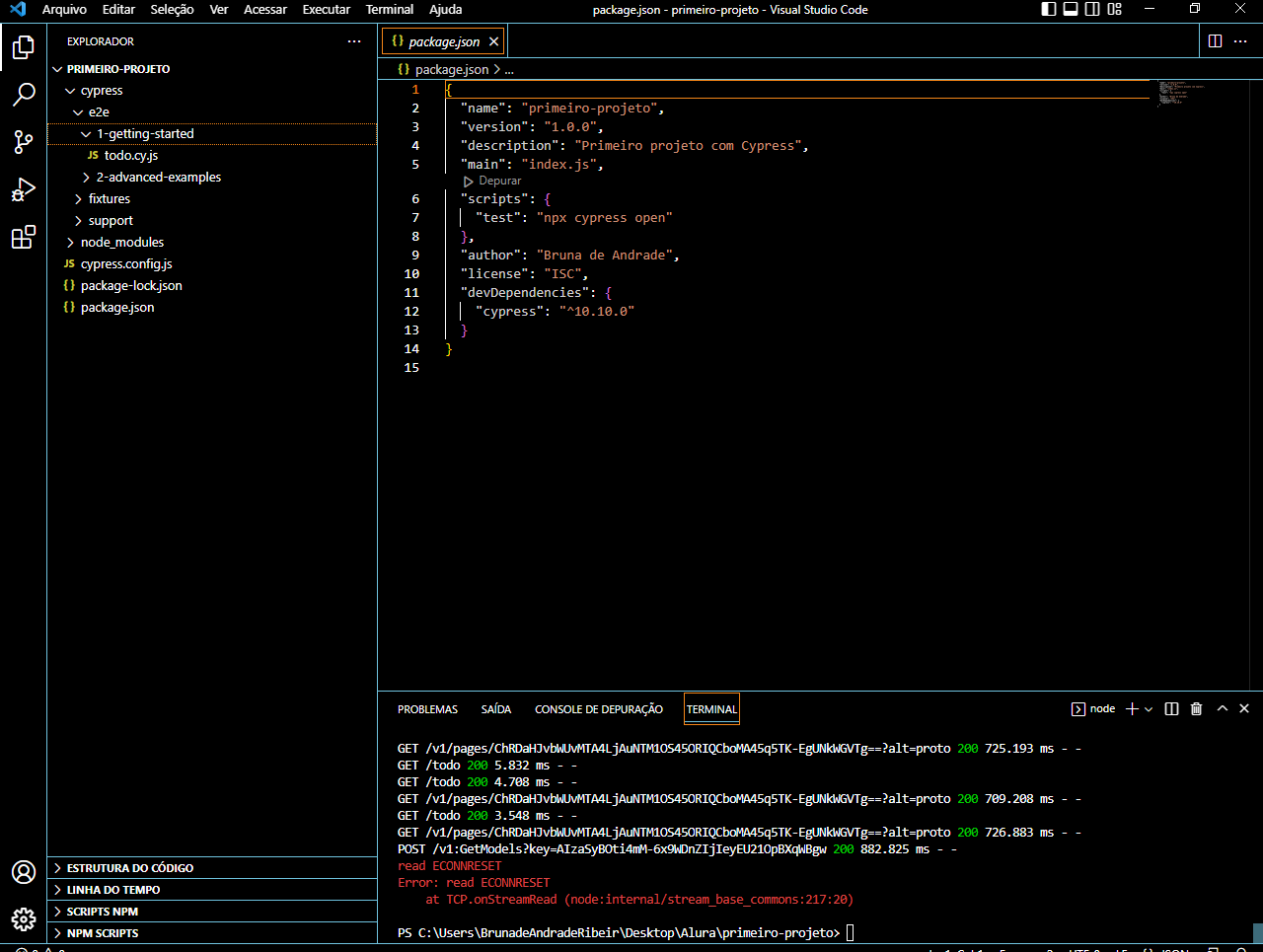
Task: Expand NPM SCRIPTS section
Action: pos(212,933)
